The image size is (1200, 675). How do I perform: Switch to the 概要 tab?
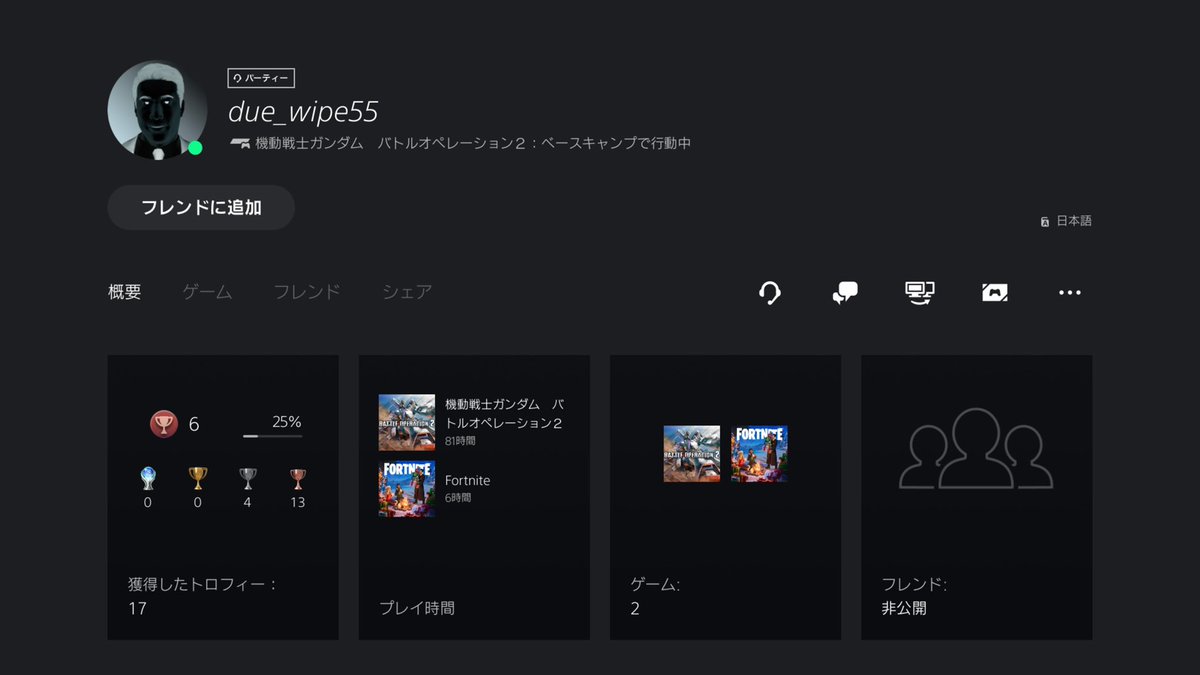coord(125,292)
